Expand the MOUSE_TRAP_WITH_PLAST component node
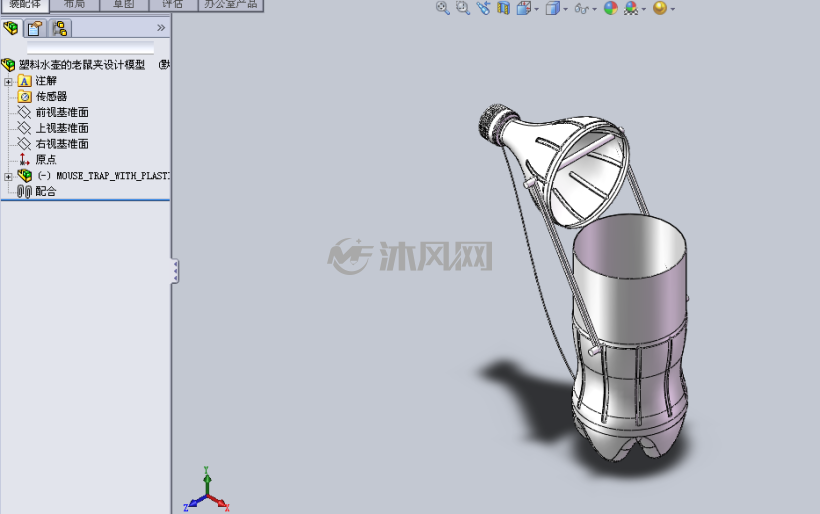 (x=8, y=177)
